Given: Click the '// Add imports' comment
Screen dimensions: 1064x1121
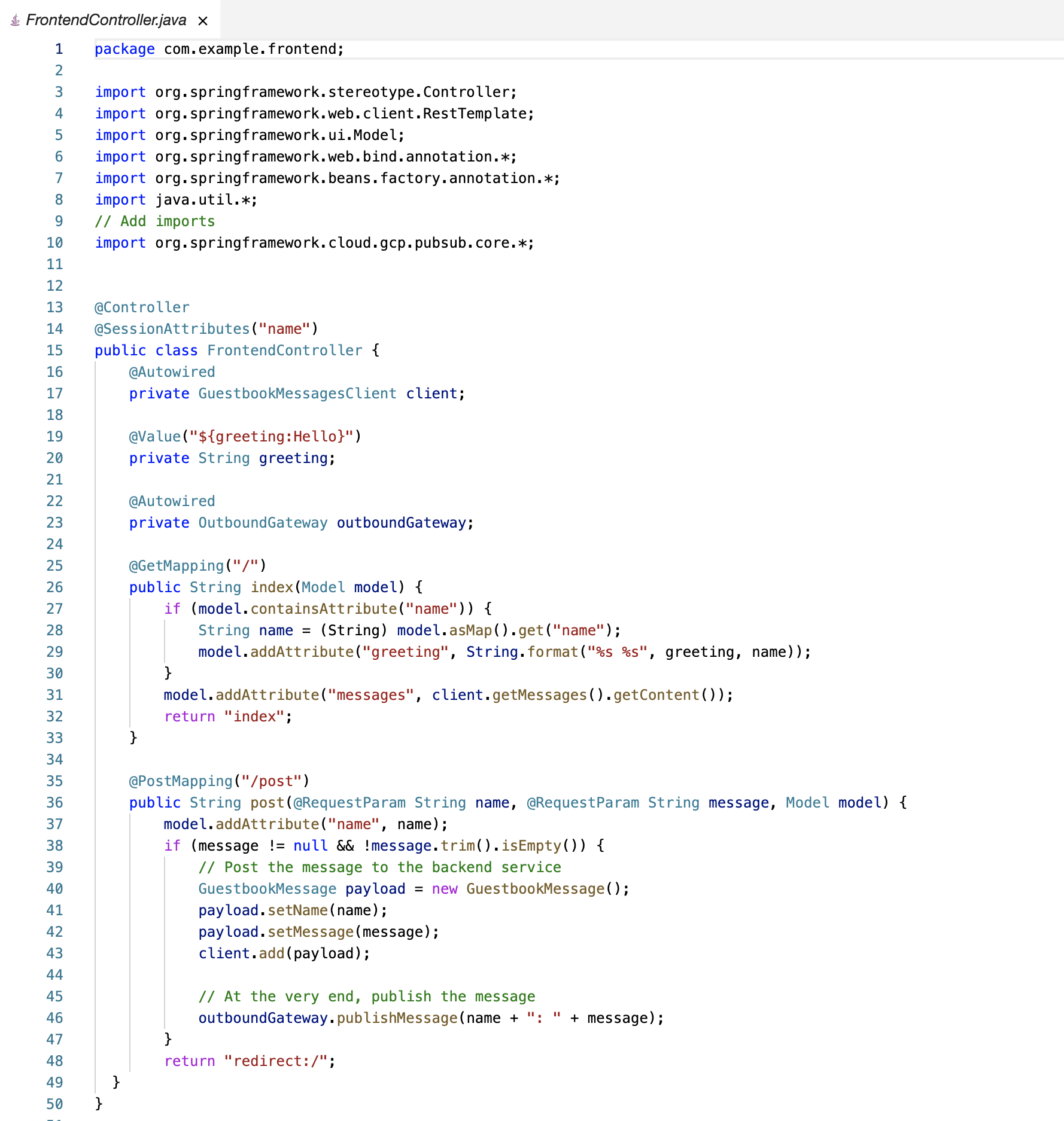Looking at the screenshot, I should point(154,221).
